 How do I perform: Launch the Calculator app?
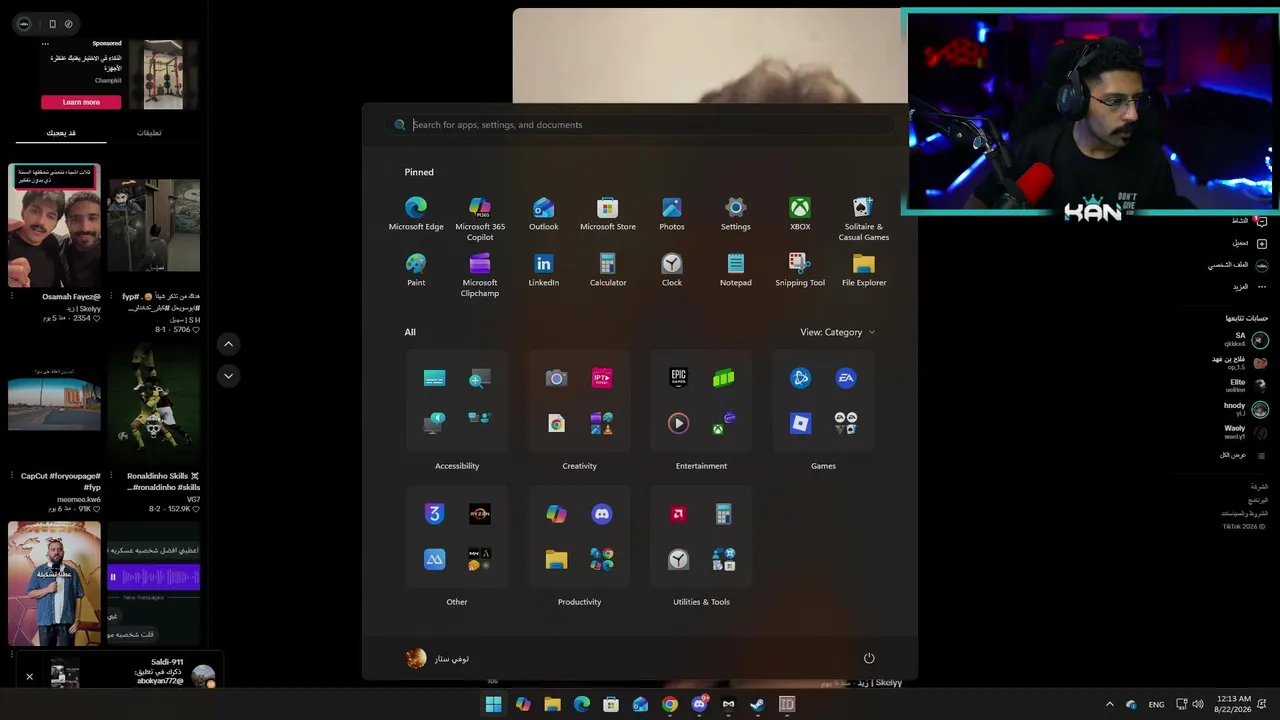608,270
